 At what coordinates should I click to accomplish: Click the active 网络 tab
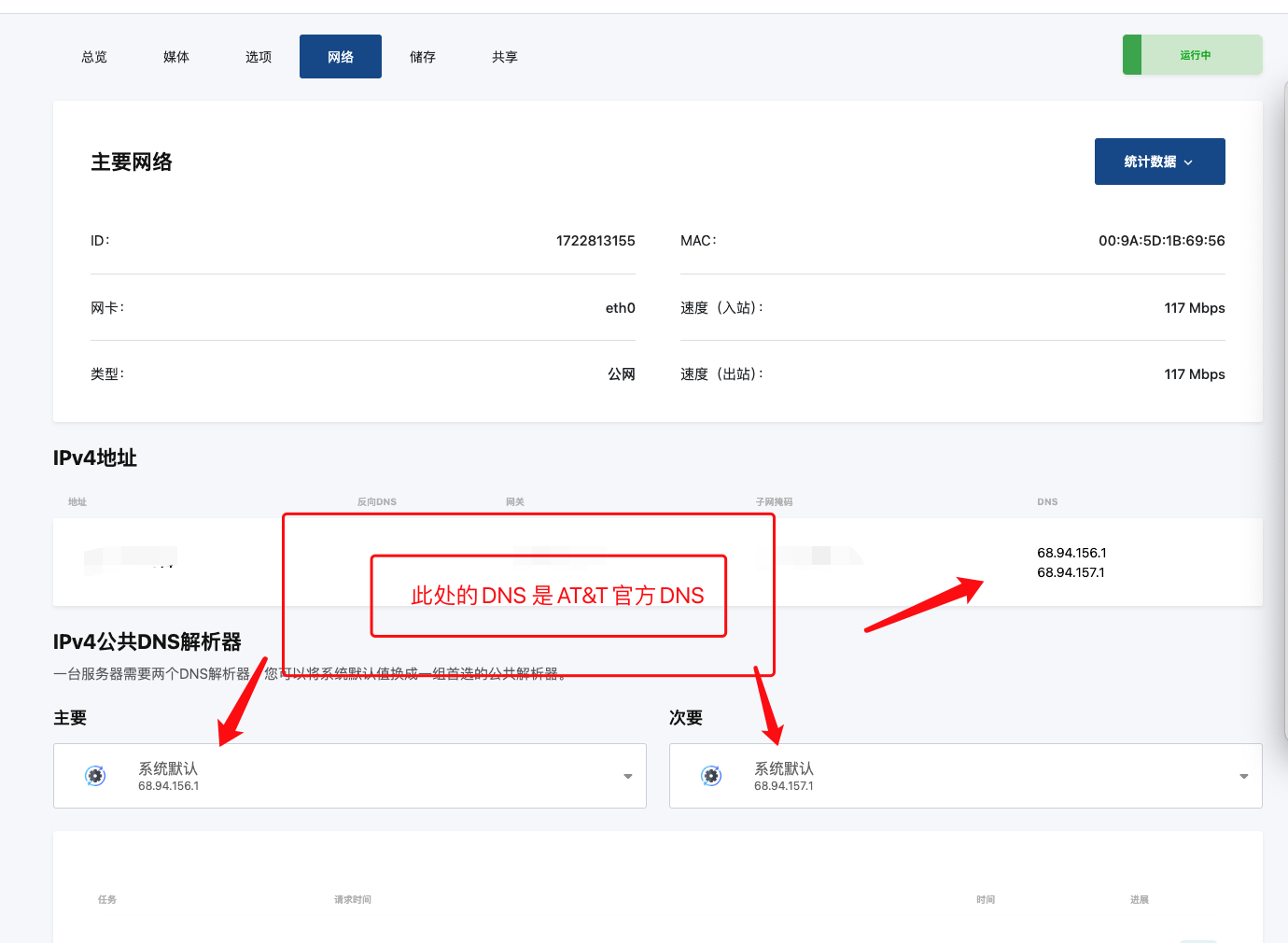coord(341,57)
